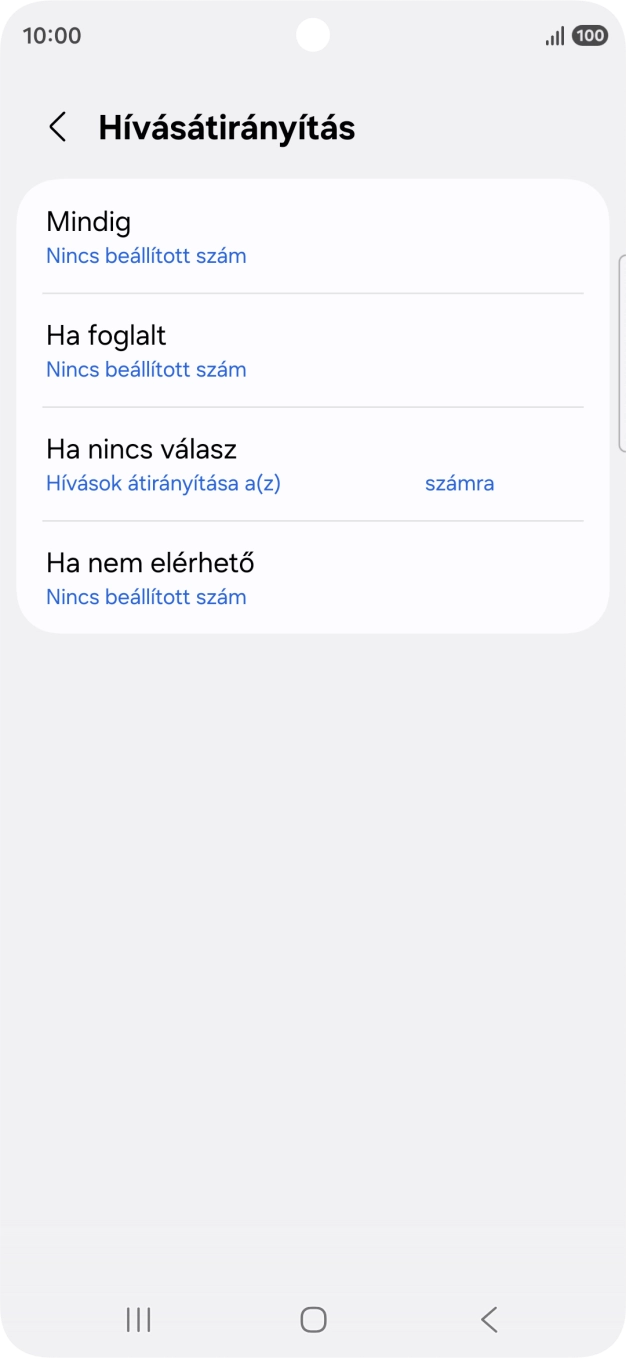Tap Nincs beállított szám under Mindig

click(145, 256)
